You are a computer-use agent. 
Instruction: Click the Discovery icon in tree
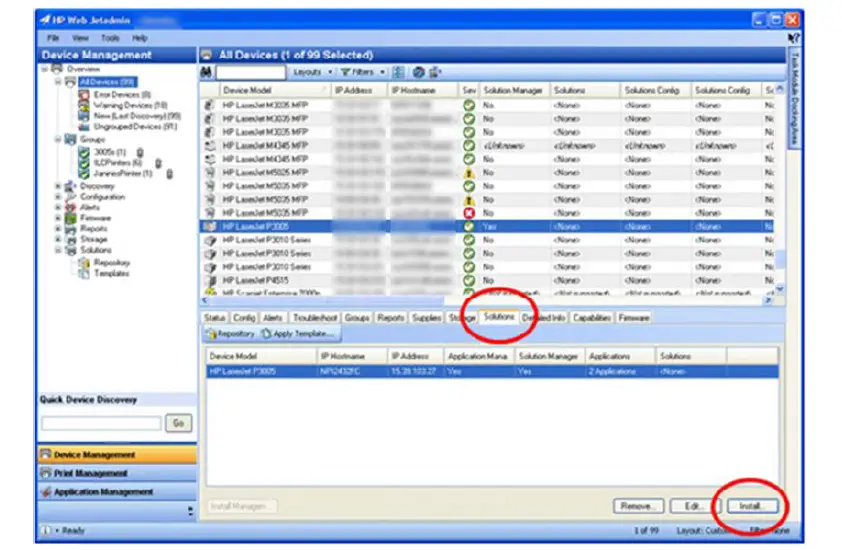pos(70,186)
